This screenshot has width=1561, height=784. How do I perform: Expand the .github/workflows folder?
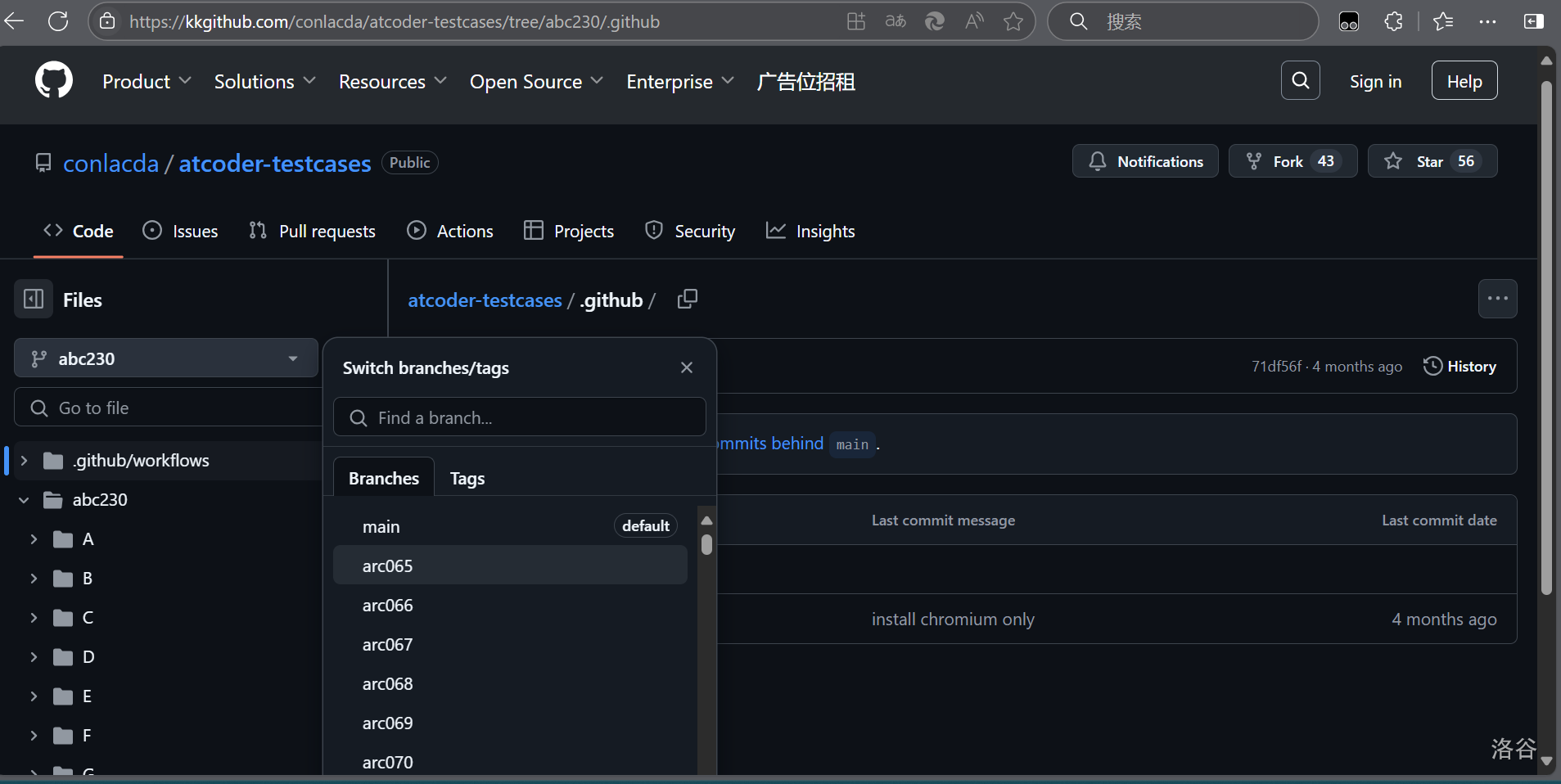point(25,461)
